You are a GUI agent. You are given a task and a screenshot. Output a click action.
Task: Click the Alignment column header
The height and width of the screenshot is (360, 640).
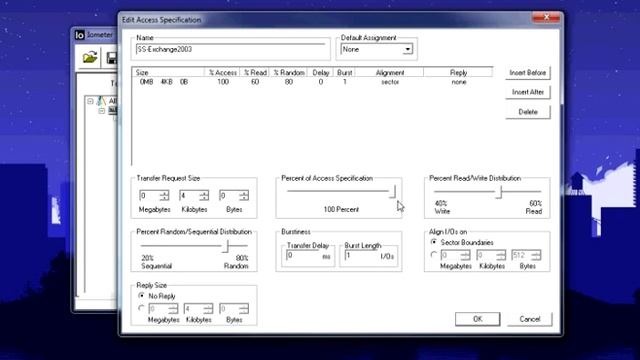[x=389, y=73]
